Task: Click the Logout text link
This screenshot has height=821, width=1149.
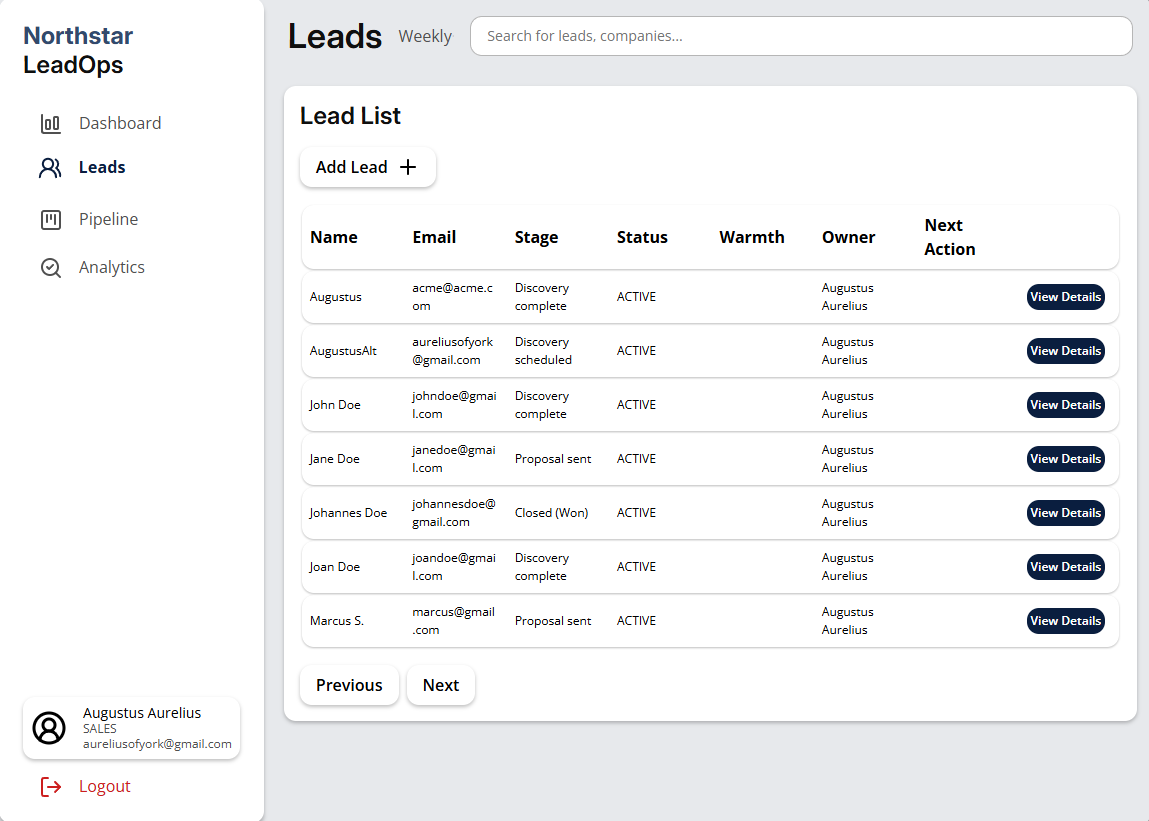Action: (104, 786)
